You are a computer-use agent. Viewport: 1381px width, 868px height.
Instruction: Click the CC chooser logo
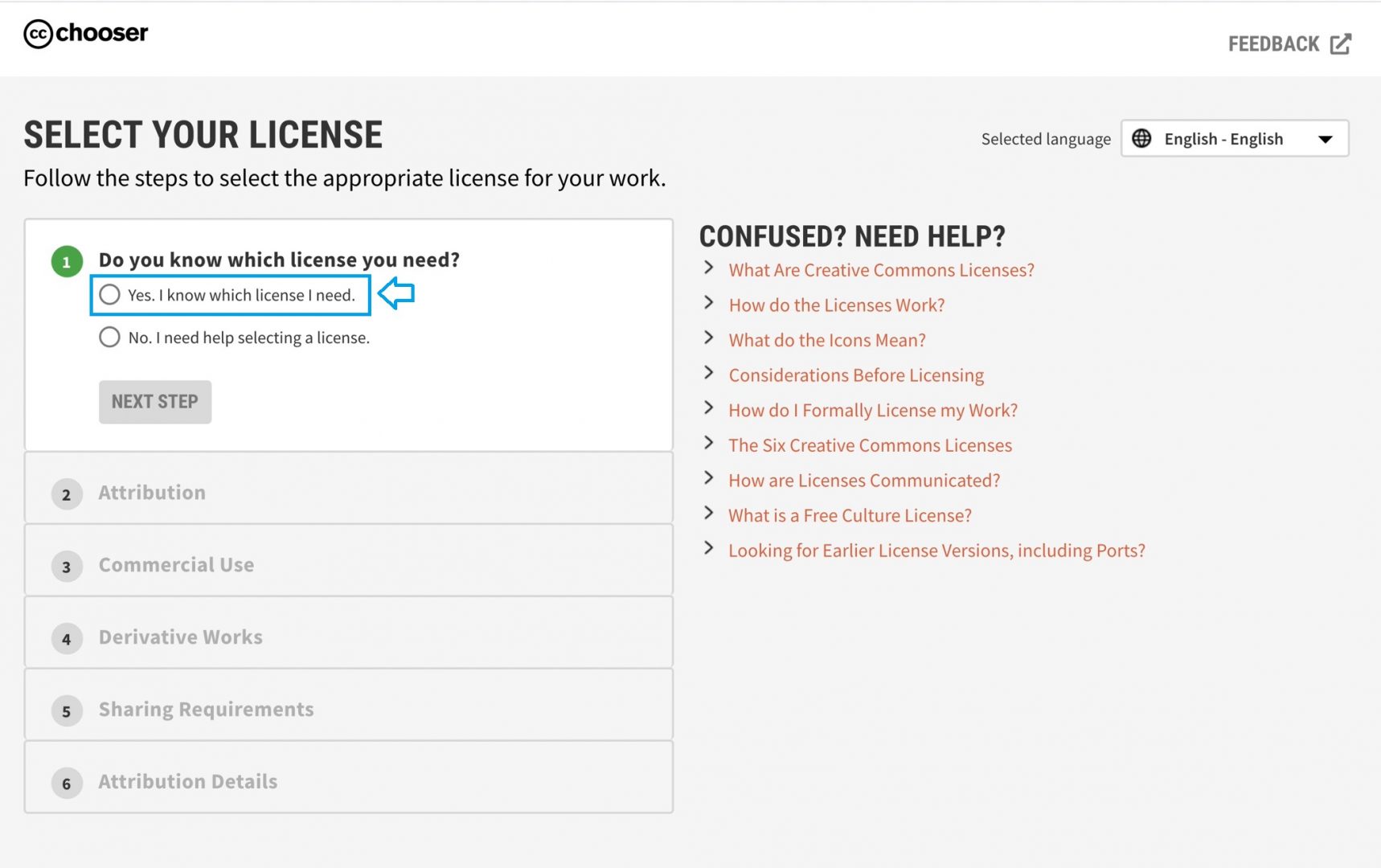[x=84, y=34]
